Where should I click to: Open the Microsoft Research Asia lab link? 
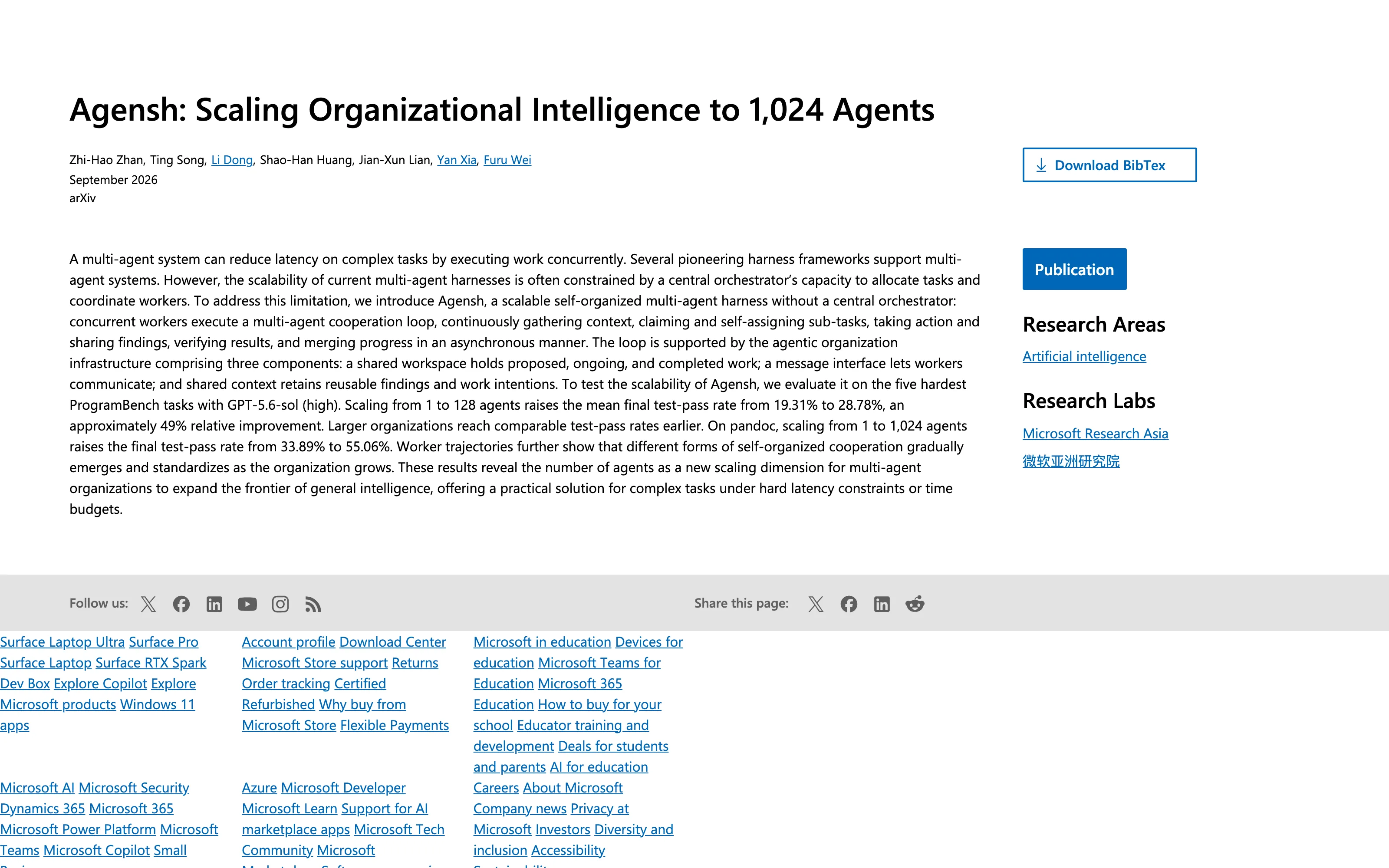(x=1095, y=434)
